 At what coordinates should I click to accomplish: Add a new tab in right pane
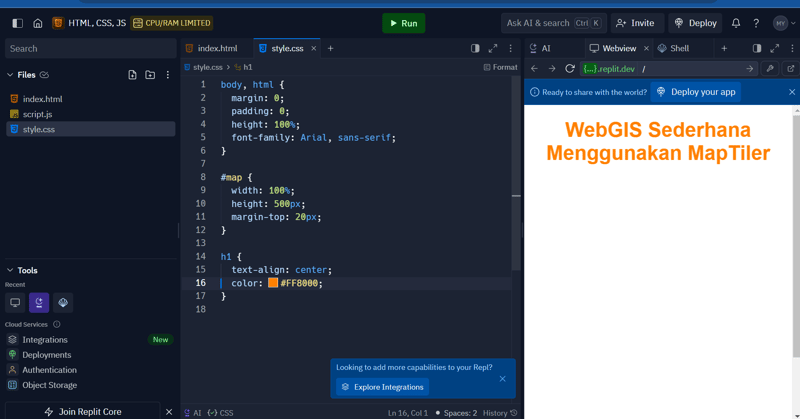point(724,48)
